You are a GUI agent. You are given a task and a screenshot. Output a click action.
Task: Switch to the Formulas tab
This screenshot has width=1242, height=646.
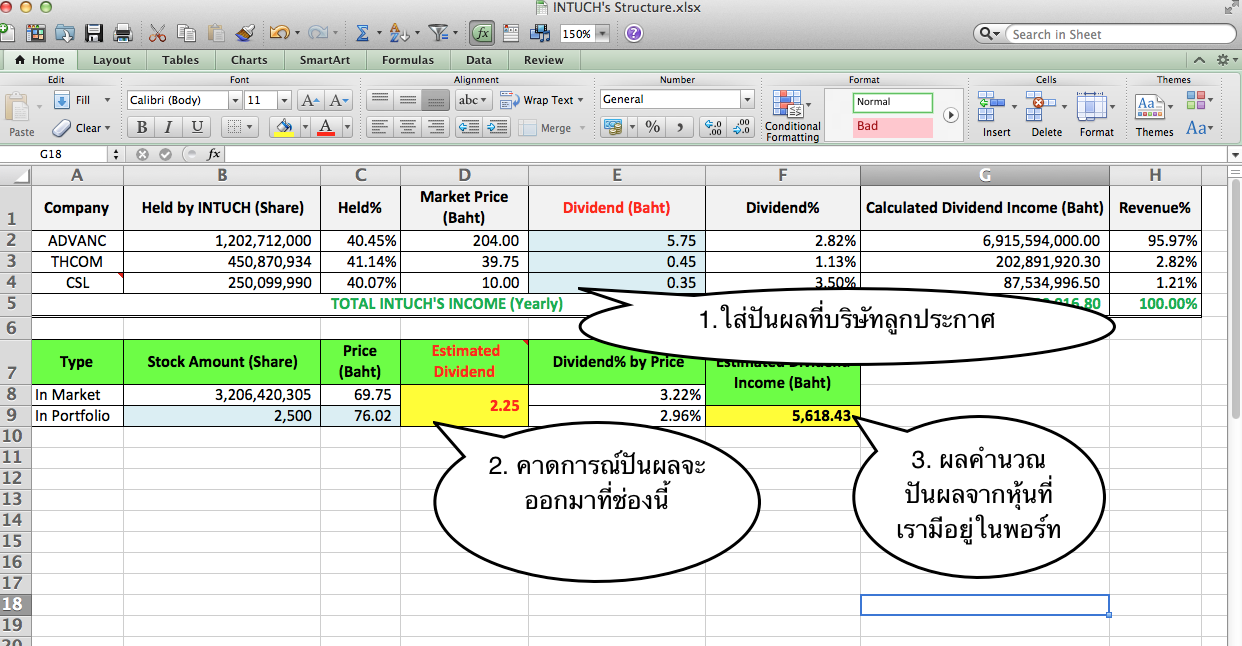(x=408, y=60)
